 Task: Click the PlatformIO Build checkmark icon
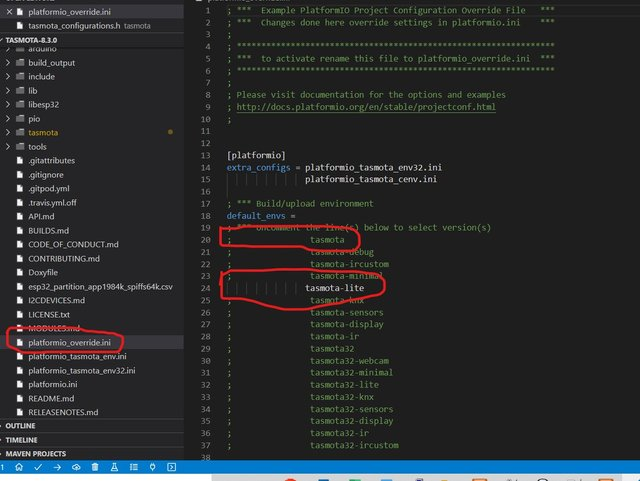click(38, 467)
